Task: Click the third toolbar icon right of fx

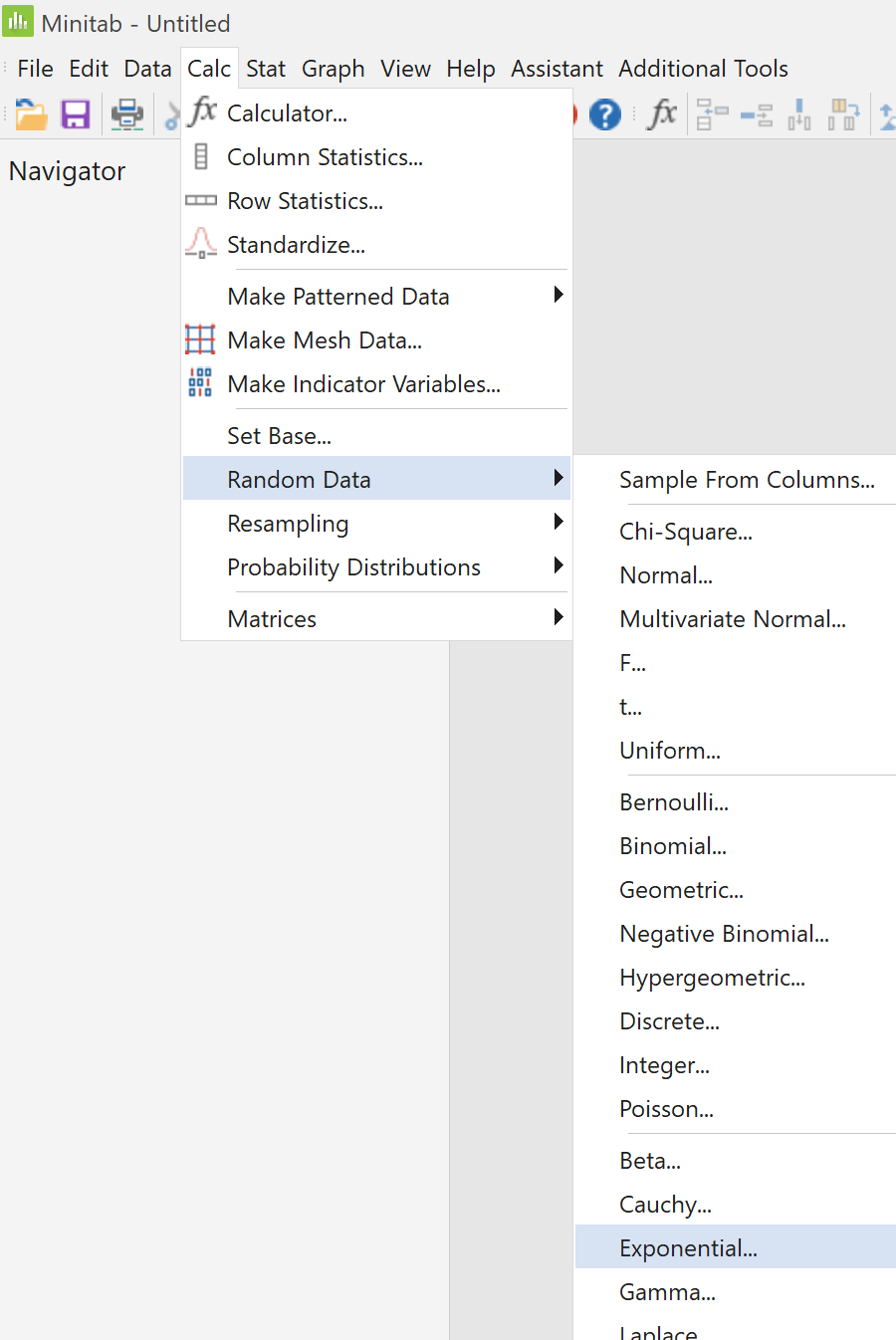Action: point(799,114)
